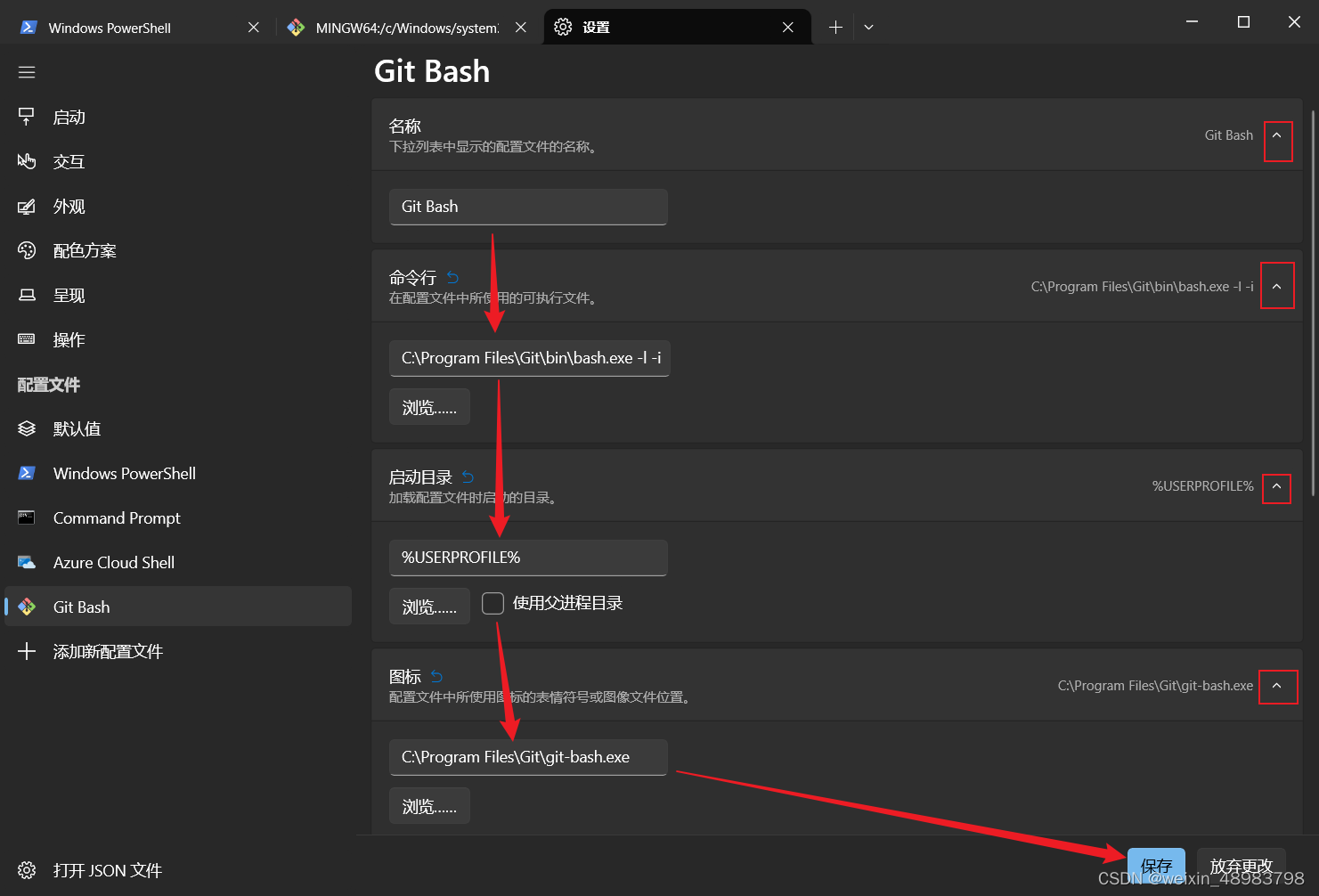Click the gear icon on the 设置 tab

tap(563, 28)
